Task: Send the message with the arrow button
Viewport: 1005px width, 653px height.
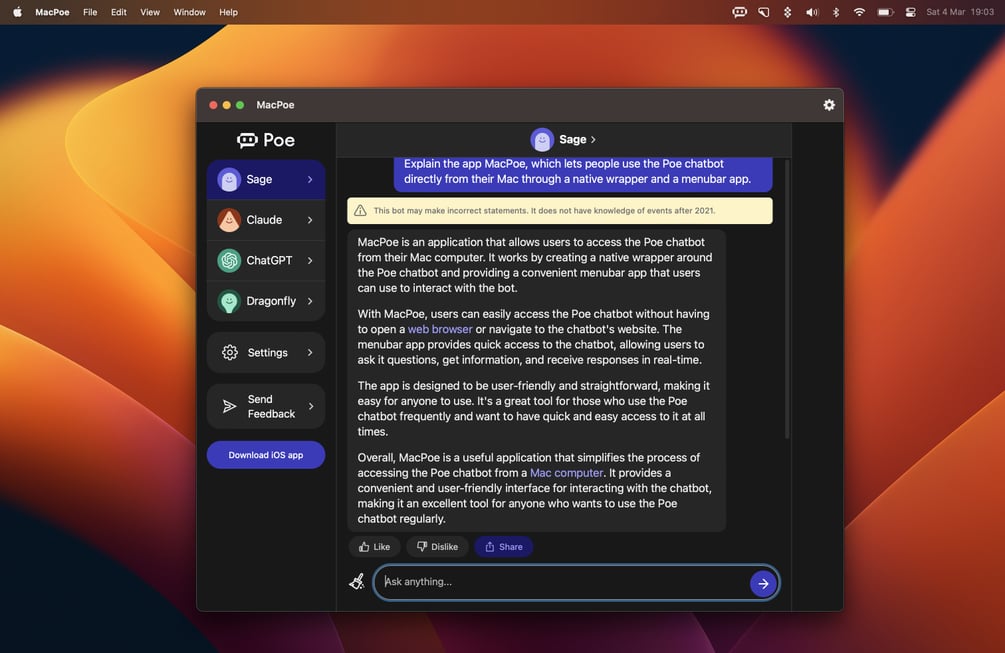Action: [x=763, y=584]
